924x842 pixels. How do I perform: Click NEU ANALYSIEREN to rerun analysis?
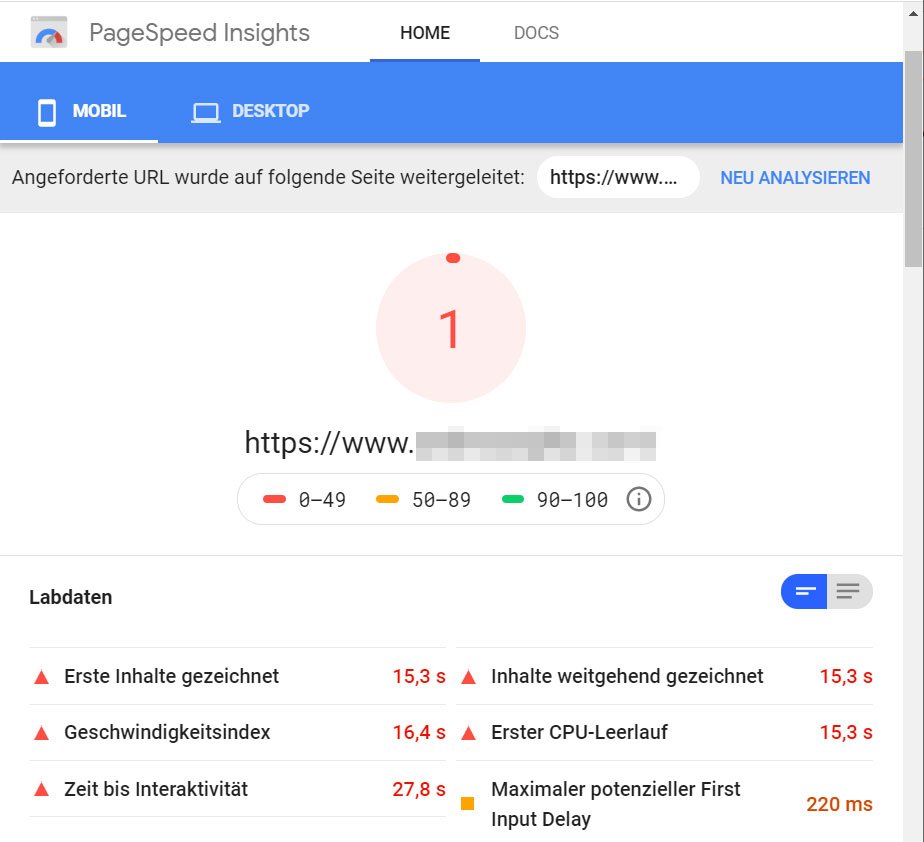tap(795, 177)
